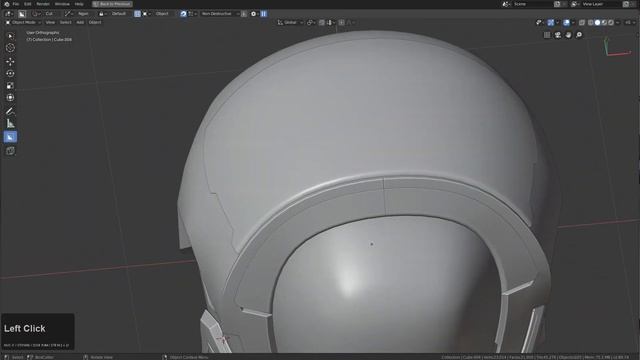Image resolution: width=640 pixels, height=360 pixels.
Task: Click the Rotate View status bar hint
Action: click(101, 357)
